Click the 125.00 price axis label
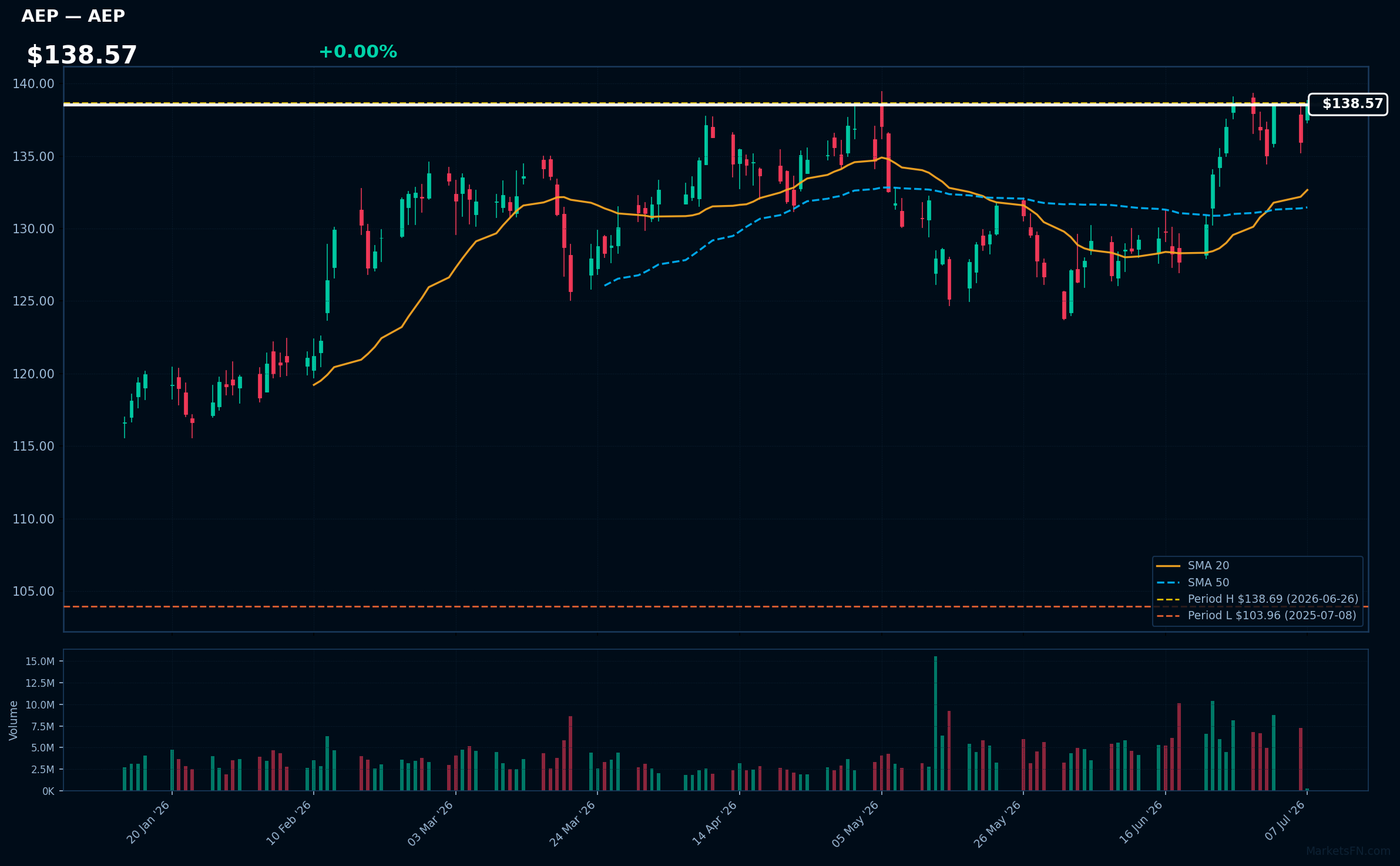The height and width of the screenshot is (866, 1400). click(33, 301)
